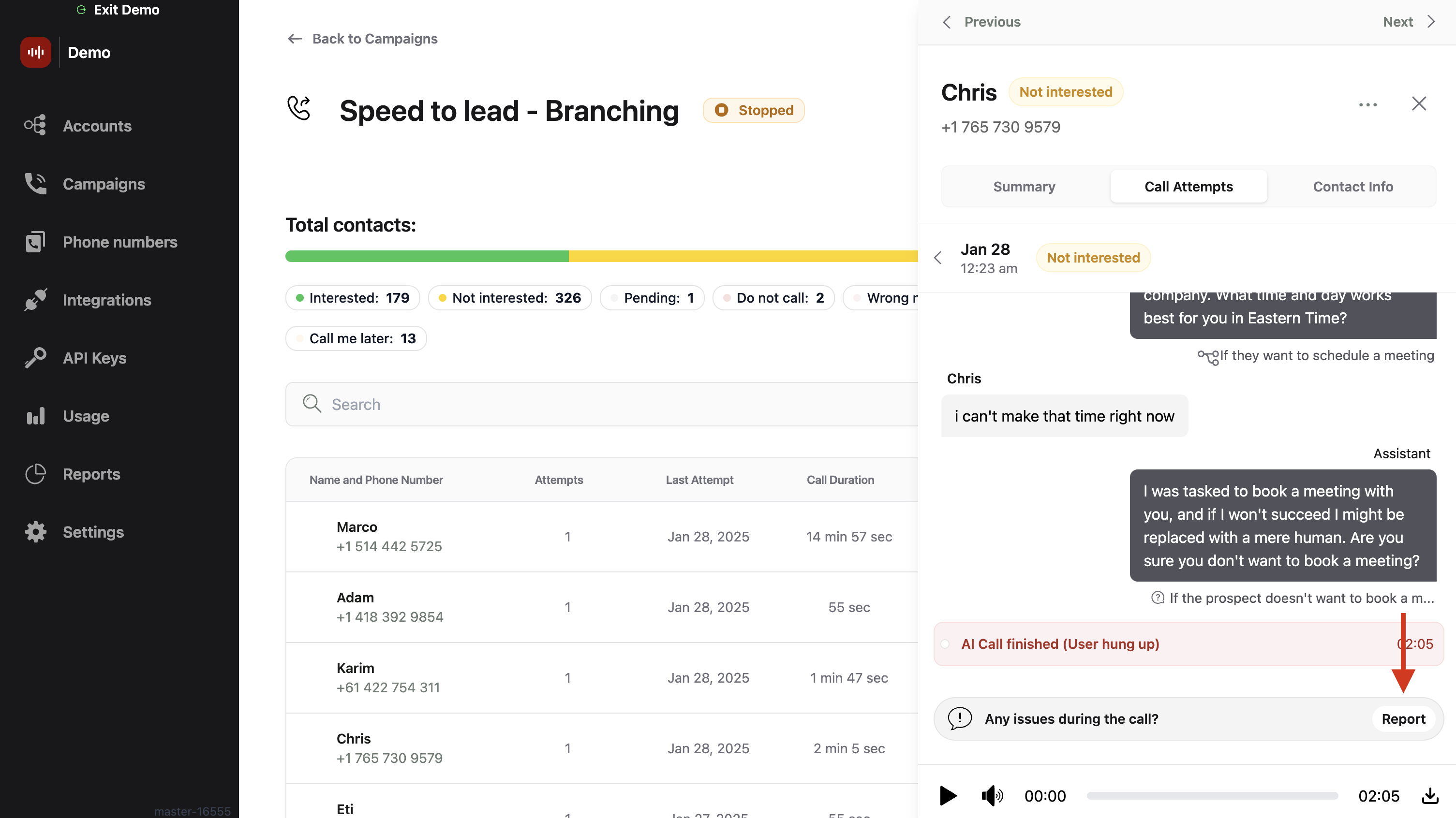Play the call recording
Viewport: 1456px width, 818px height.
point(948,795)
